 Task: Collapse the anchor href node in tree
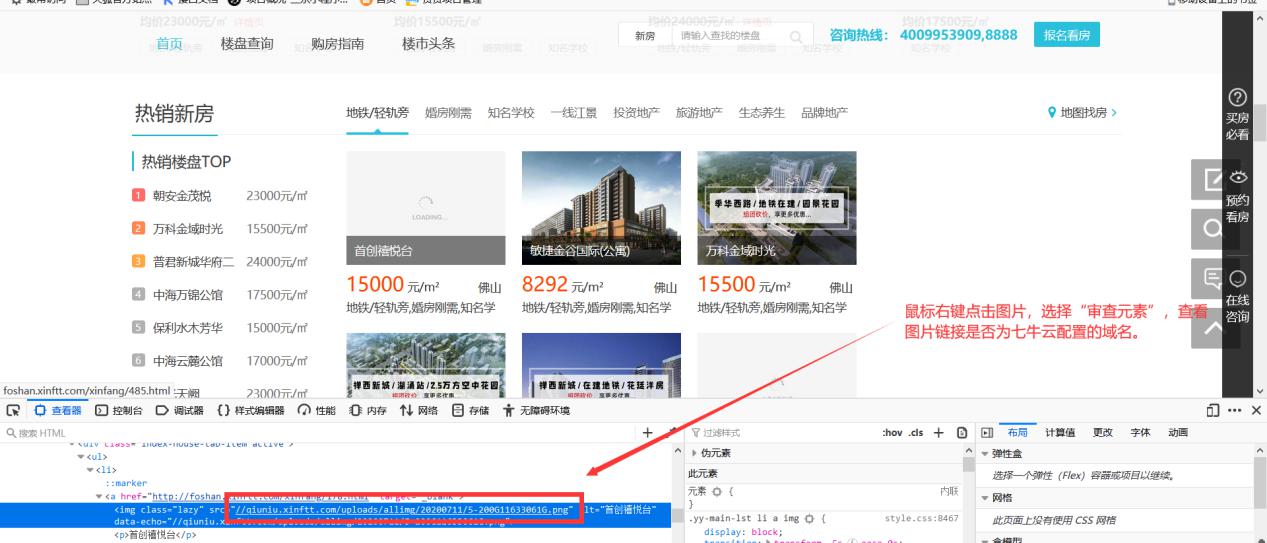[98, 495]
